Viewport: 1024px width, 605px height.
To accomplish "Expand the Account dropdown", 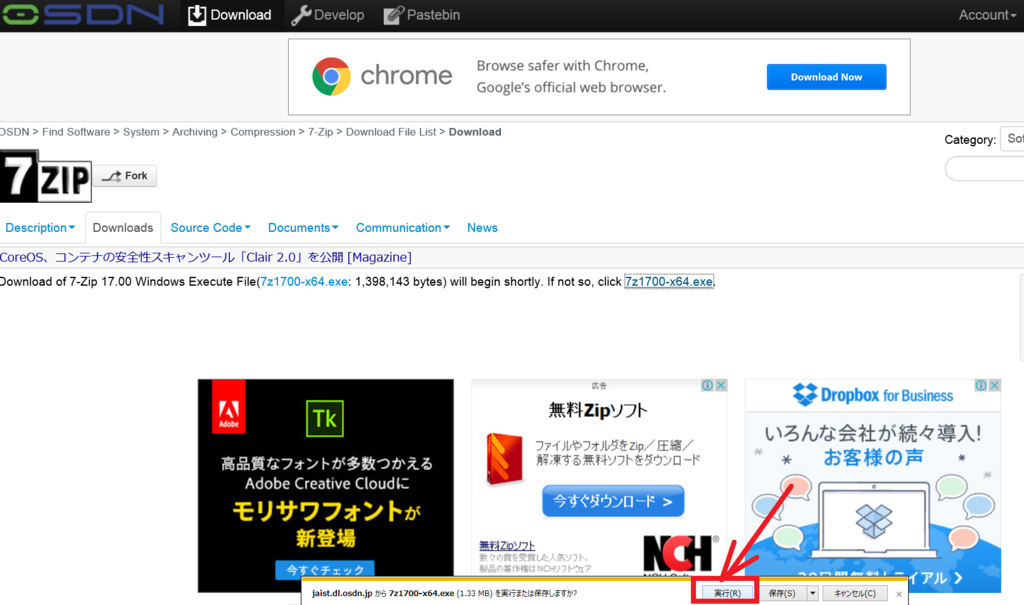I will pos(987,15).
